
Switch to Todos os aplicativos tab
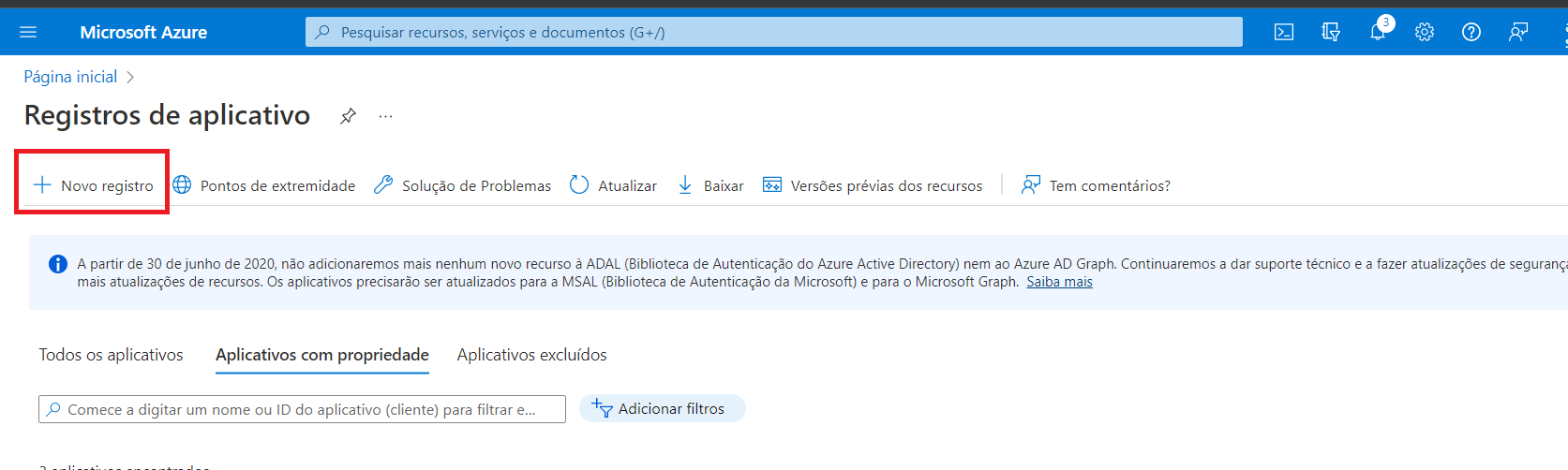click(111, 355)
